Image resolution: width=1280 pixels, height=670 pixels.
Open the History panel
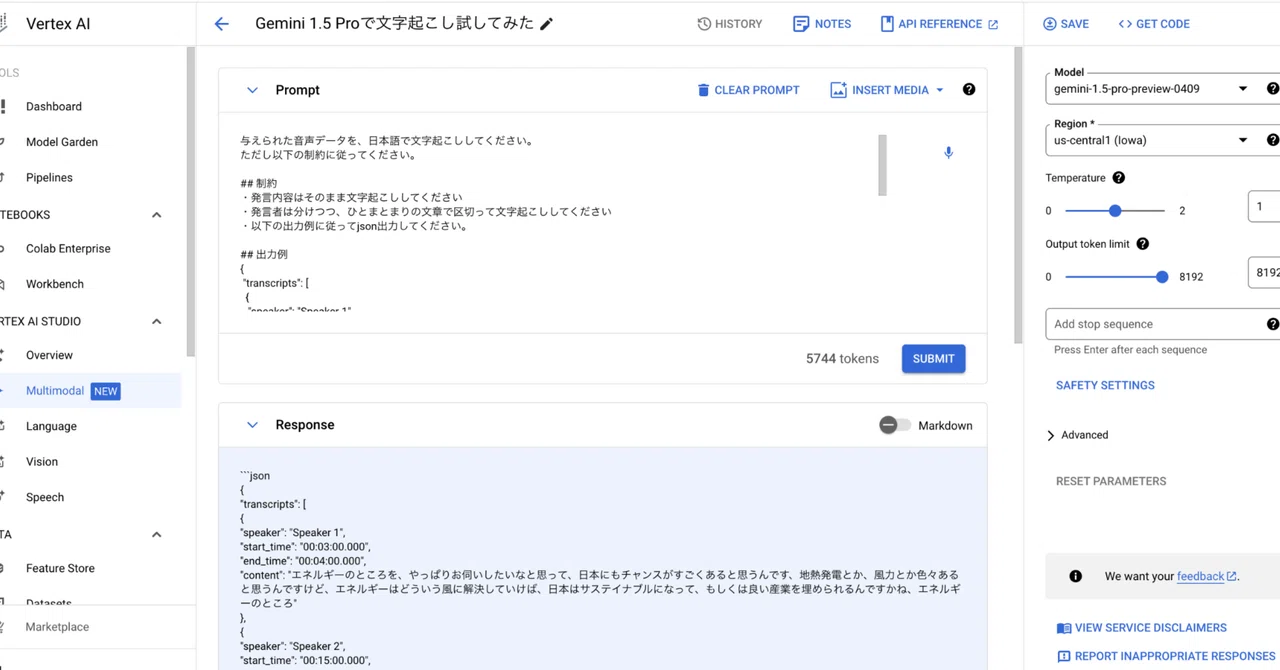[x=730, y=24]
